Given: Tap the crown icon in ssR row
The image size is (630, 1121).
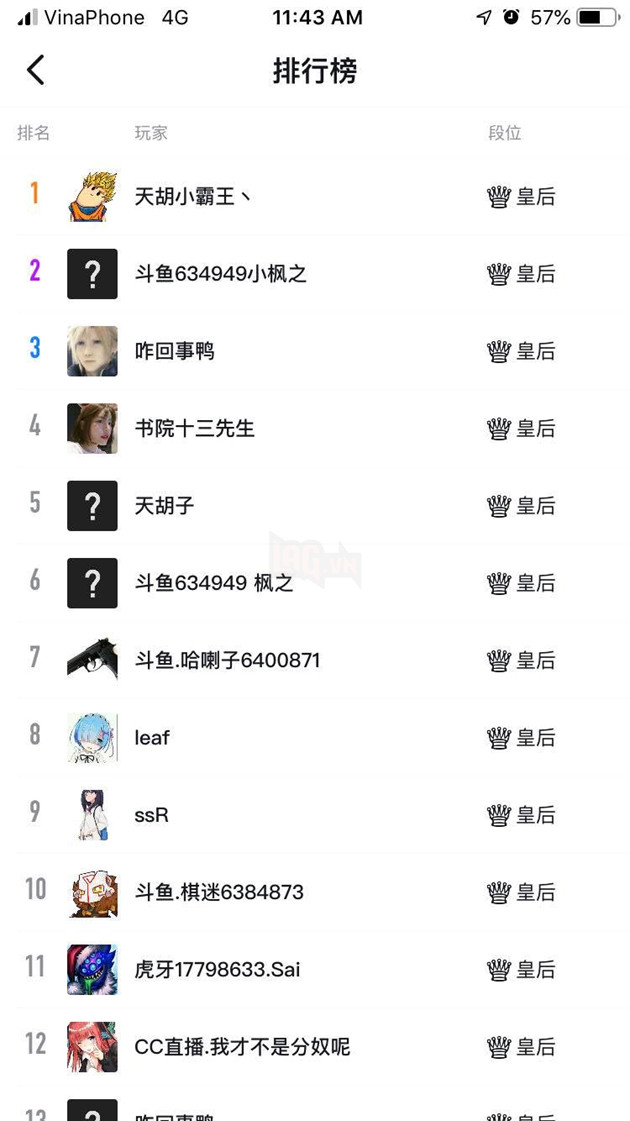Looking at the screenshot, I should pos(499,814).
